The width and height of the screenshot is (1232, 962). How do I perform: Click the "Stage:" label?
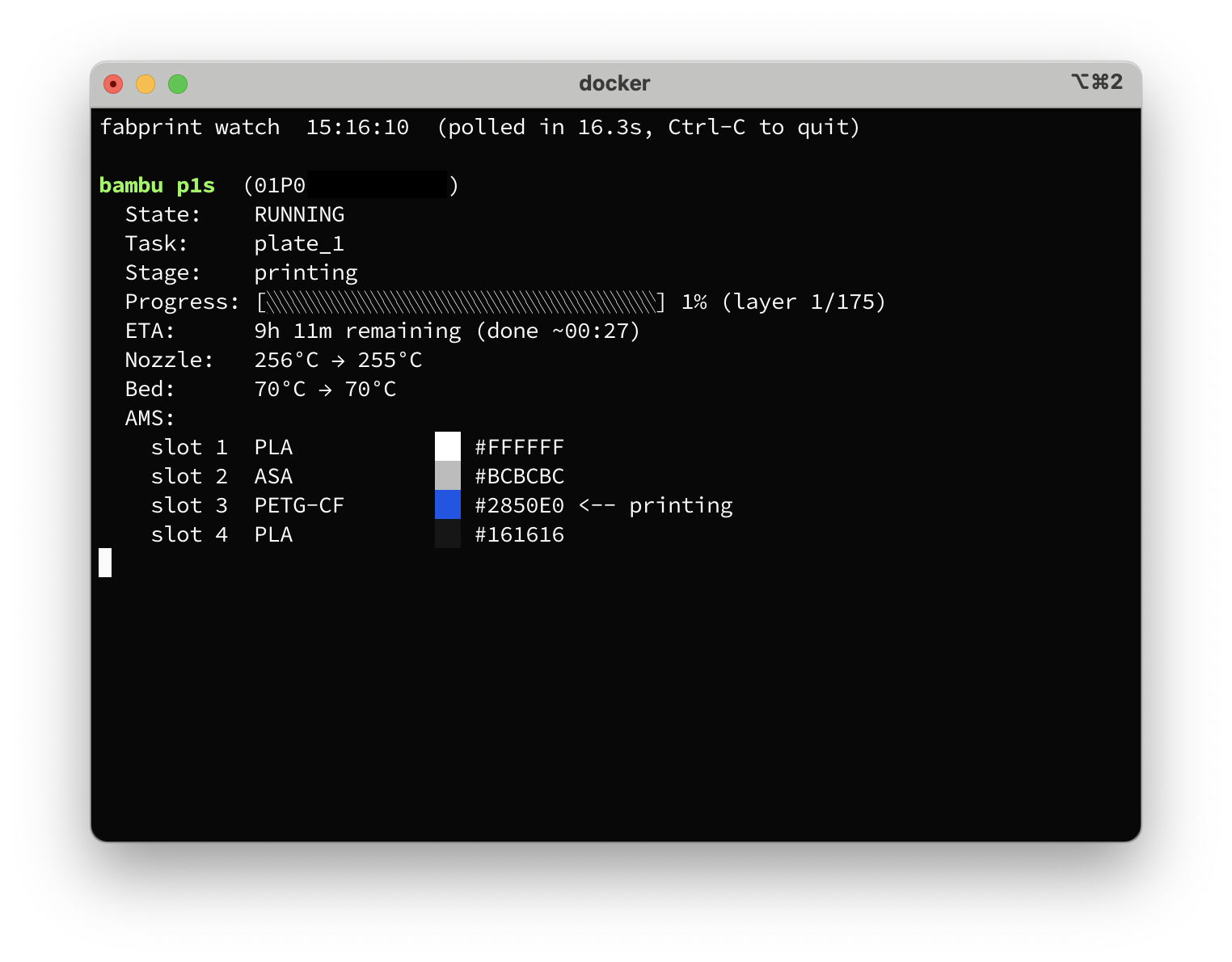pos(162,273)
